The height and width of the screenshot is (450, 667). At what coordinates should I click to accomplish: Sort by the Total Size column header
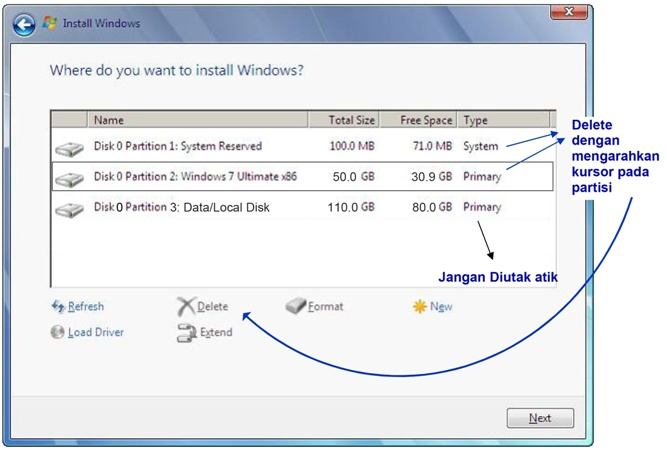pos(351,120)
